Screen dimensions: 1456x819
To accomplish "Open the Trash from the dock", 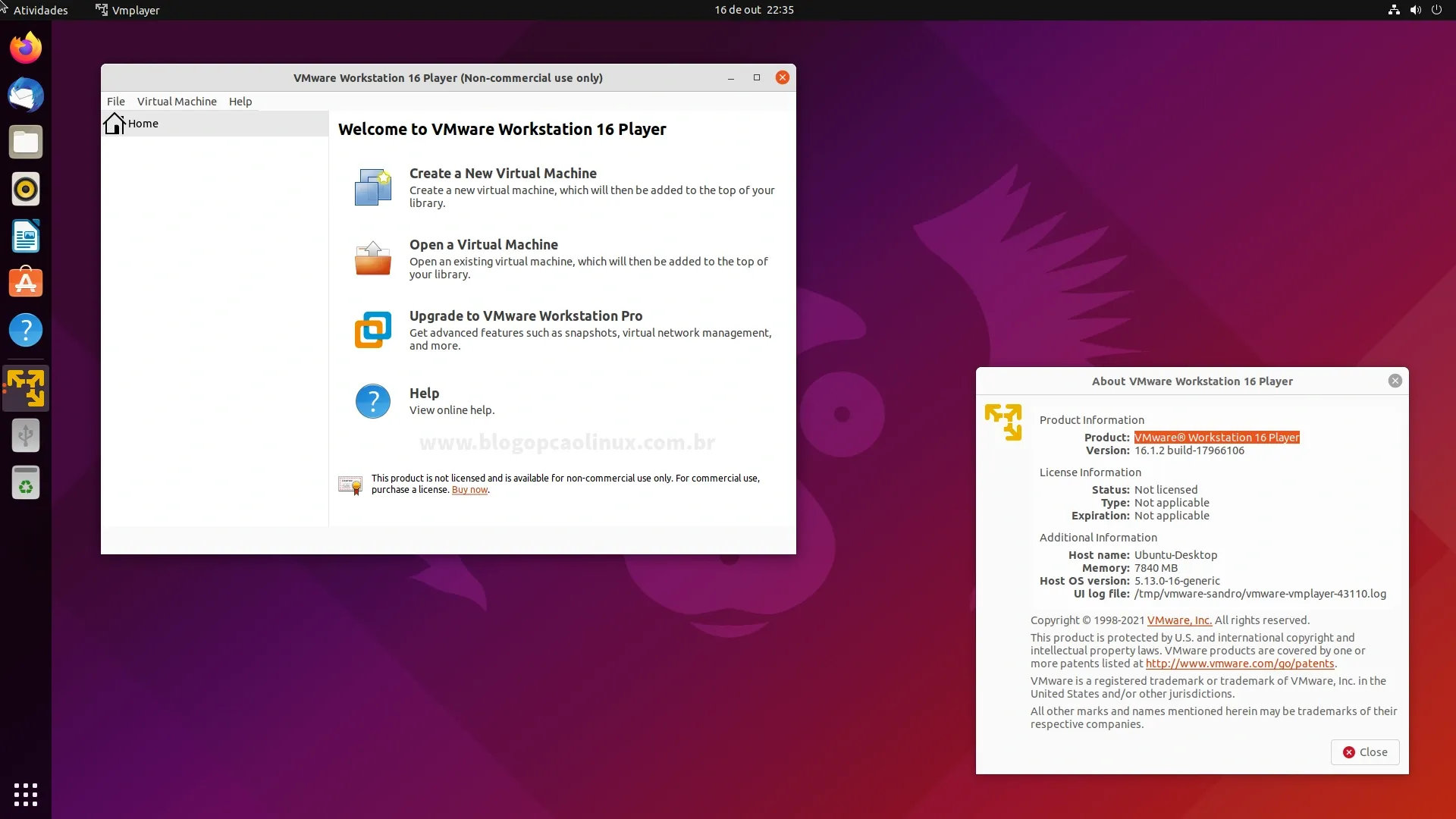I will 26,482.
